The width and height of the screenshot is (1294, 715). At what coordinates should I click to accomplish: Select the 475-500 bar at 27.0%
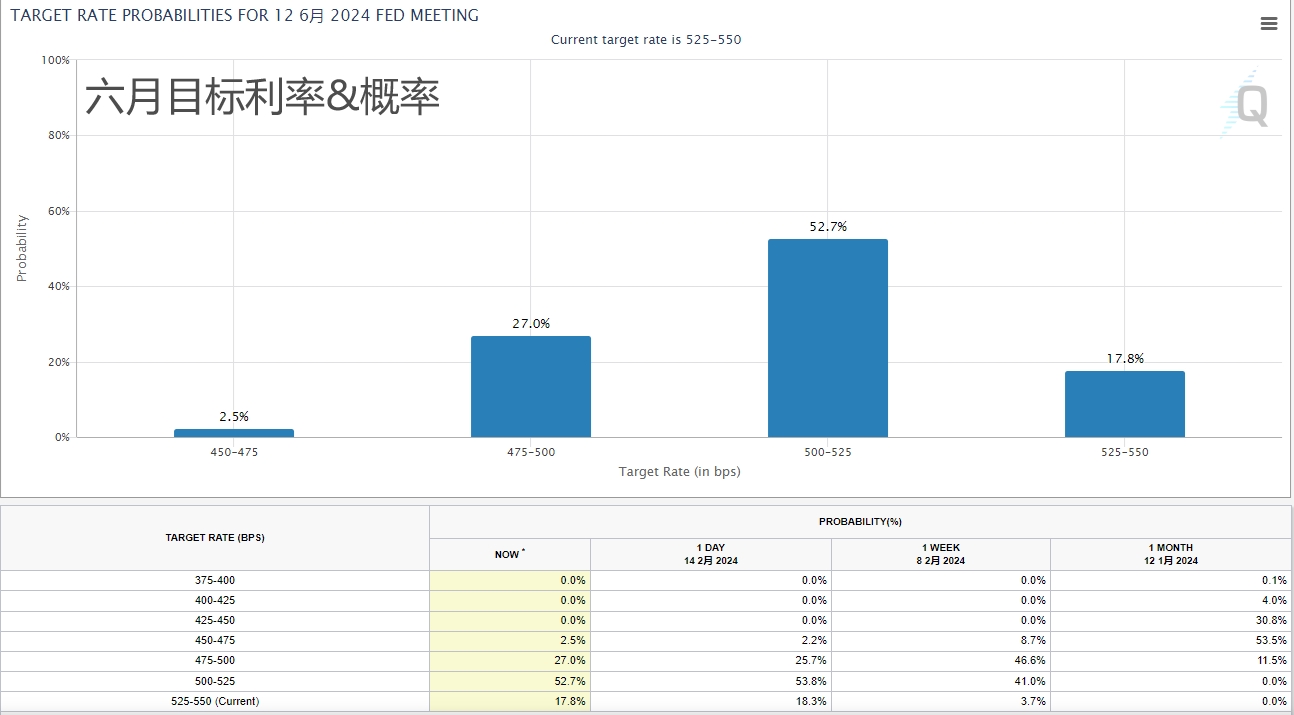click(x=530, y=386)
